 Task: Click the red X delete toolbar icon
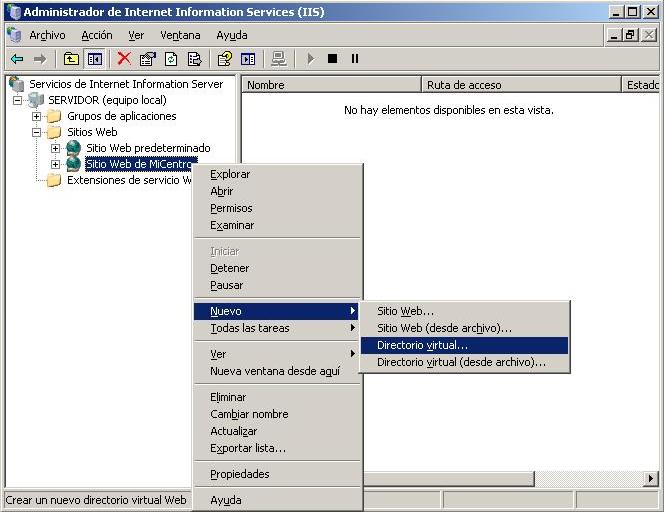pos(124,59)
